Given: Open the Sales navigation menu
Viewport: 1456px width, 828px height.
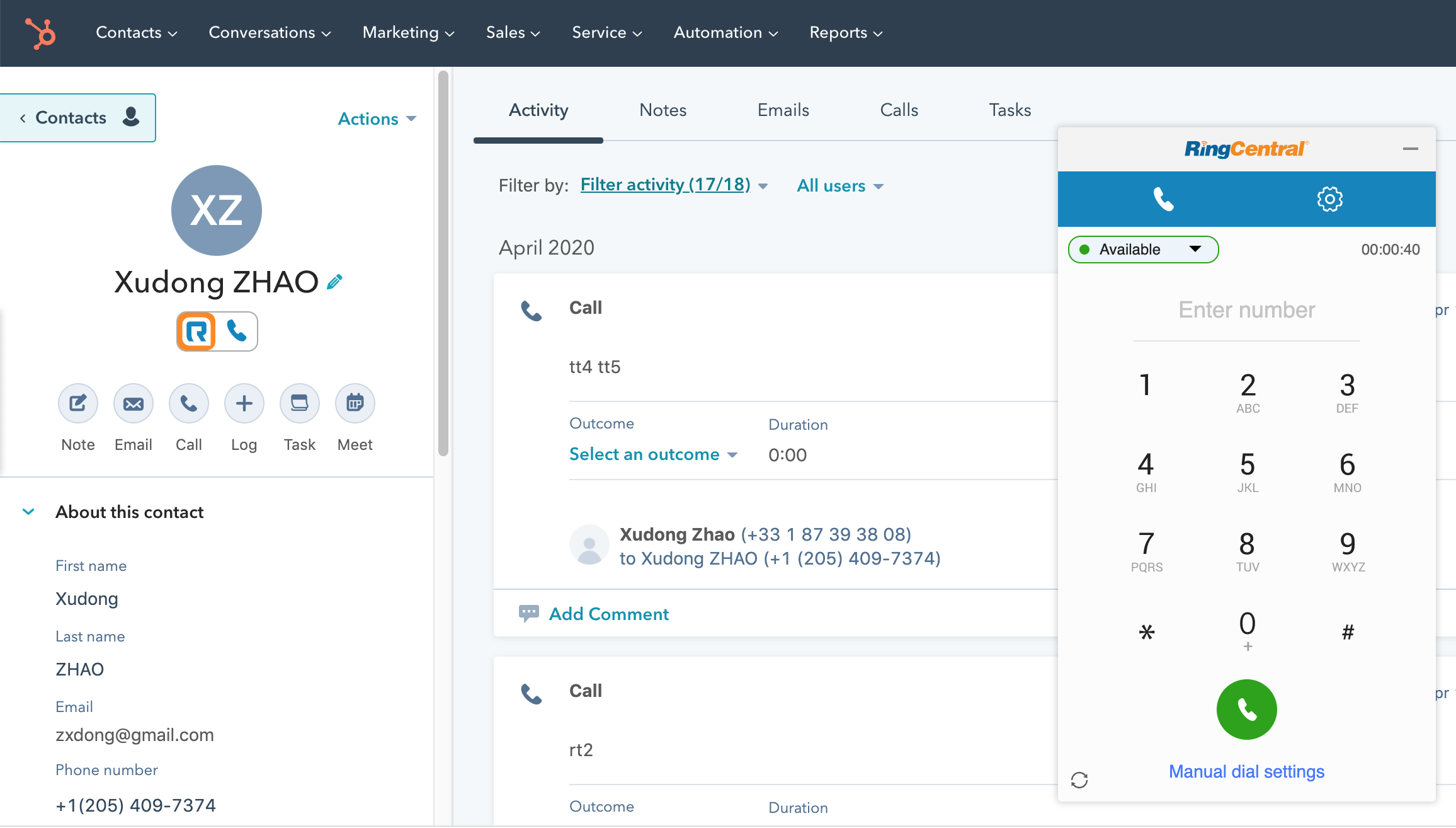Looking at the screenshot, I should (x=513, y=33).
